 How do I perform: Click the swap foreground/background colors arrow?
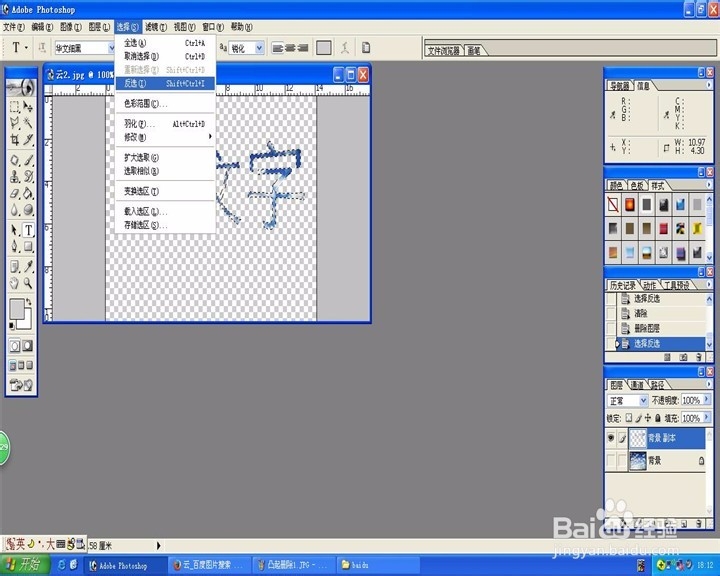(29, 302)
